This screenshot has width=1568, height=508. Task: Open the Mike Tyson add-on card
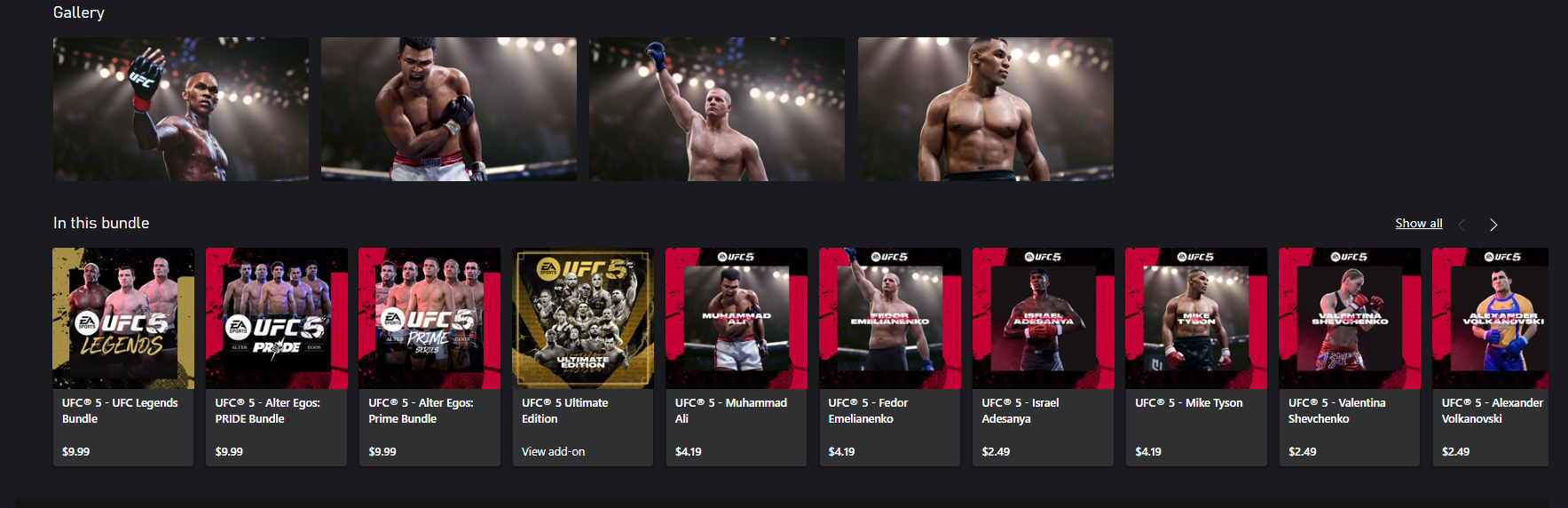pos(1196,356)
